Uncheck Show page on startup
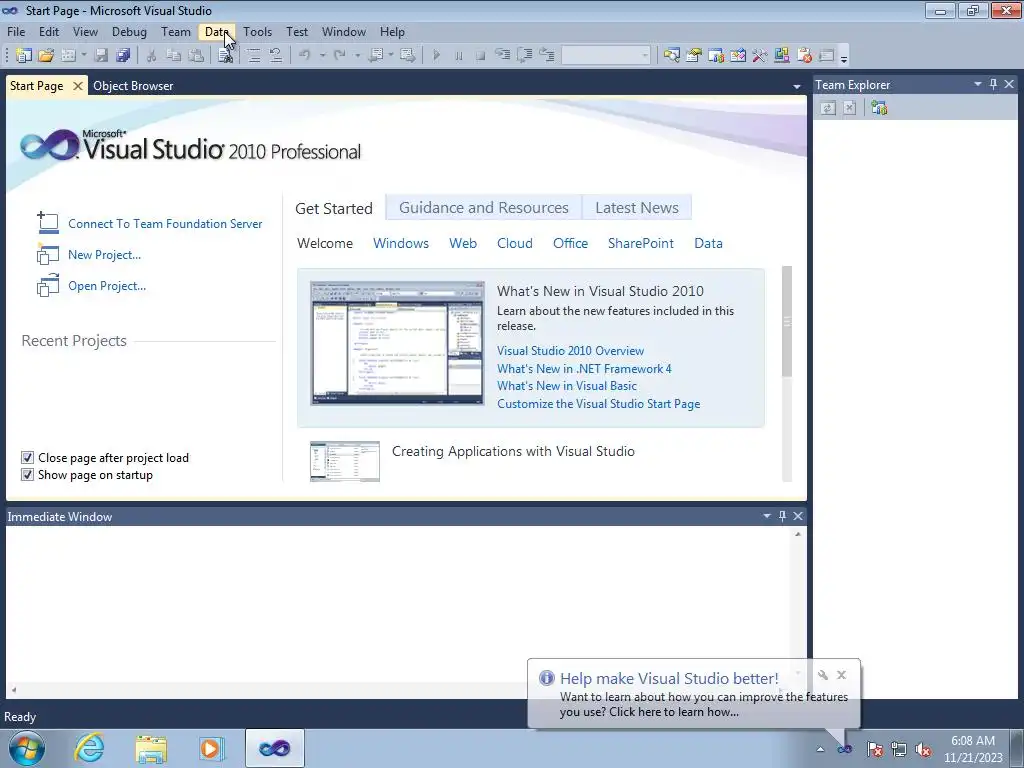Image resolution: width=1024 pixels, height=768 pixels. tap(27, 474)
